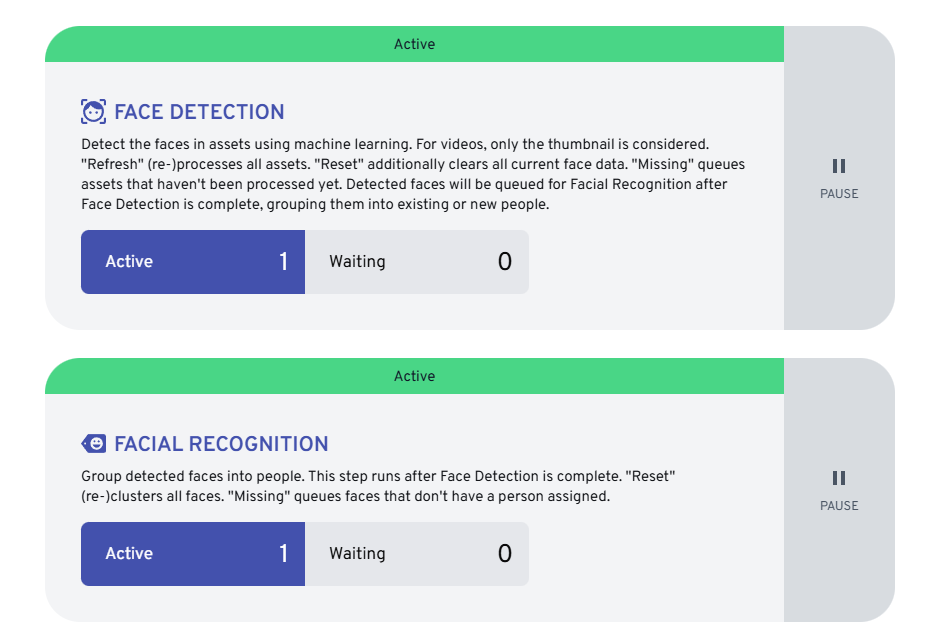Click the FACE DETECTION heading

(x=199, y=112)
